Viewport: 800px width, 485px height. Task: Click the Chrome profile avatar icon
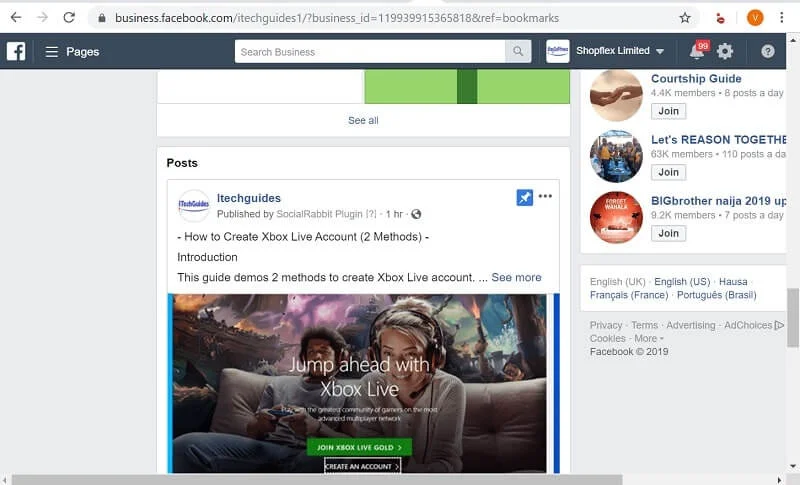(755, 17)
